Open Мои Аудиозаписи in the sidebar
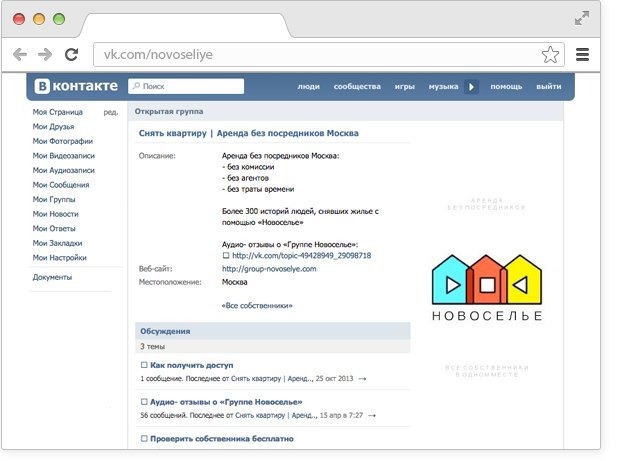Viewport: 620px width, 461px height. (x=64, y=170)
